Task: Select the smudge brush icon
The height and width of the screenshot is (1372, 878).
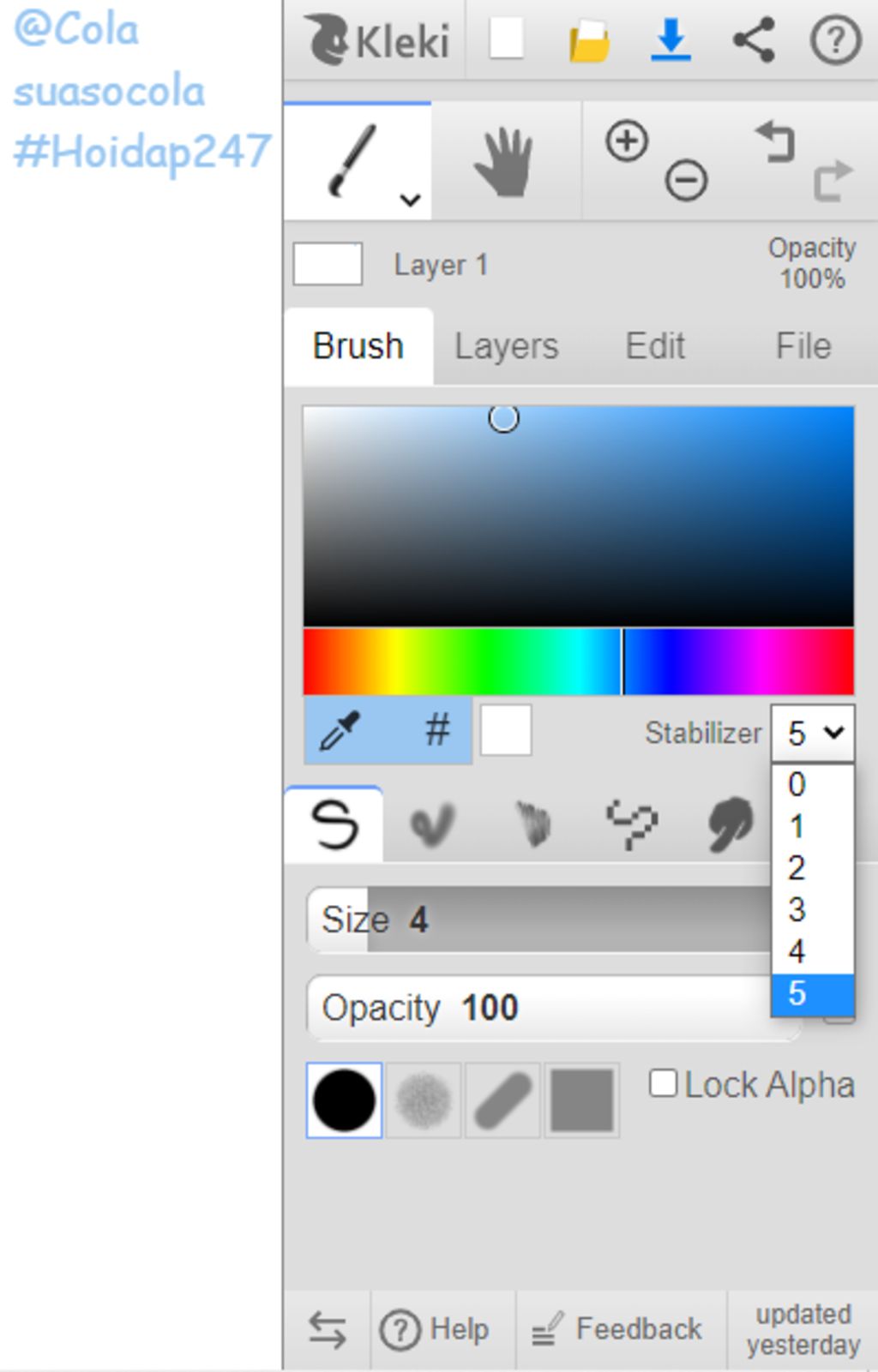Action: click(x=730, y=824)
